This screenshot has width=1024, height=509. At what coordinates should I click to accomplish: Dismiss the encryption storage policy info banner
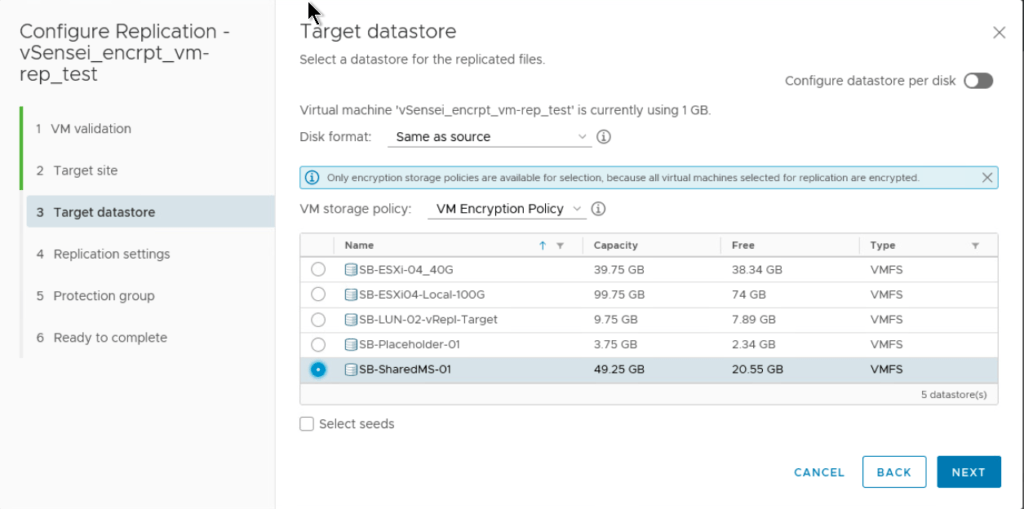pyautogui.click(x=987, y=178)
